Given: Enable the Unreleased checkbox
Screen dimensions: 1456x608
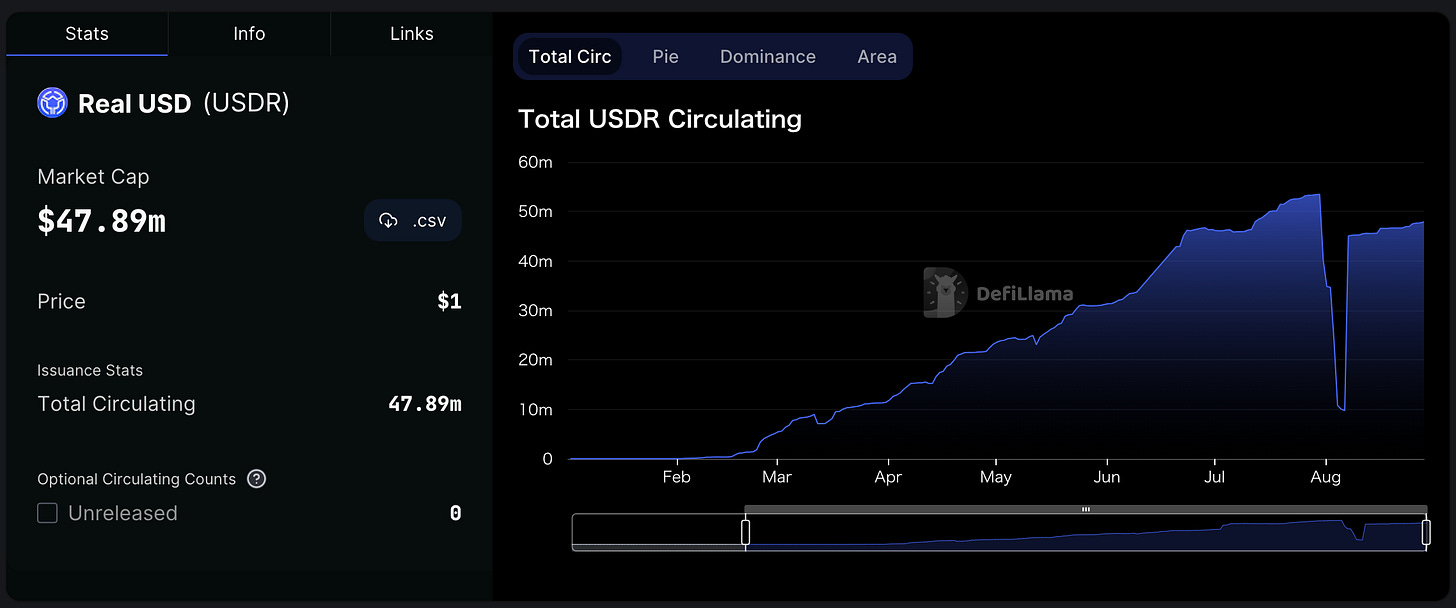Looking at the screenshot, I should pyautogui.click(x=47, y=513).
